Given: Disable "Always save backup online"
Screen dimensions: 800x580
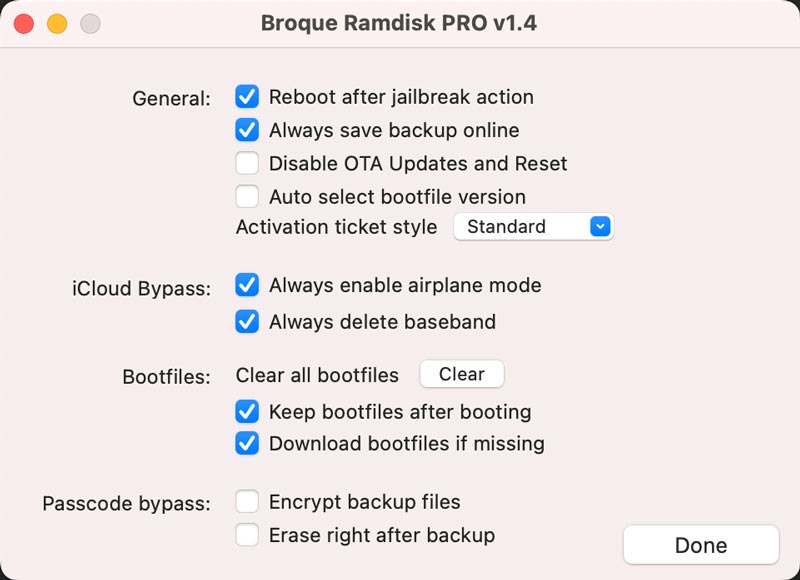Looking at the screenshot, I should [x=247, y=130].
